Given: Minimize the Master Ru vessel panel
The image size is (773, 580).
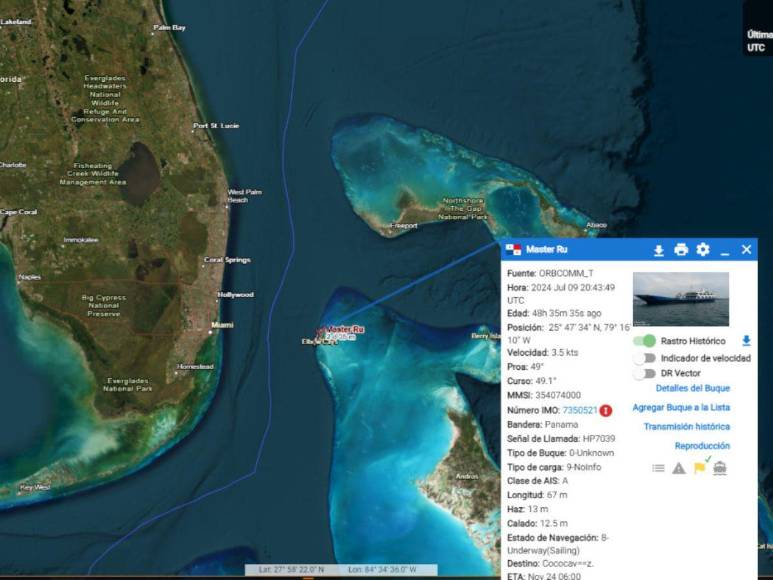Looking at the screenshot, I should click(x=725, y=250).
